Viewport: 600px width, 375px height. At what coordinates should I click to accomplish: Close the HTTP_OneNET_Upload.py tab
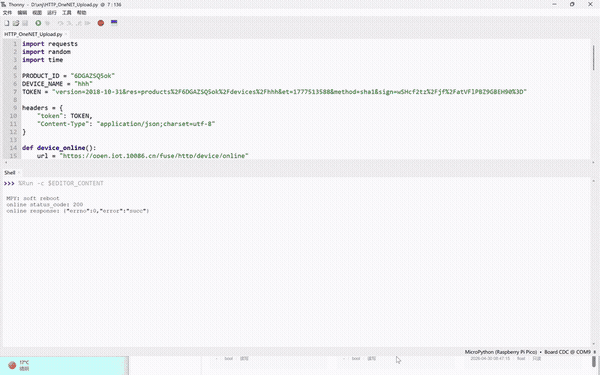[66, 34]
